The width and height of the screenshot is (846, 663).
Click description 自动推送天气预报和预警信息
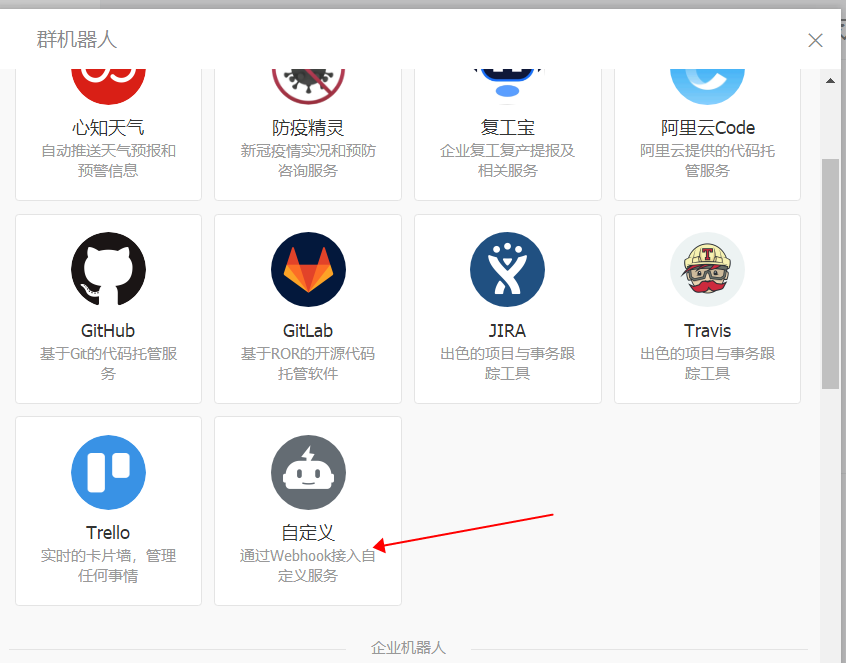click(108, 160)
